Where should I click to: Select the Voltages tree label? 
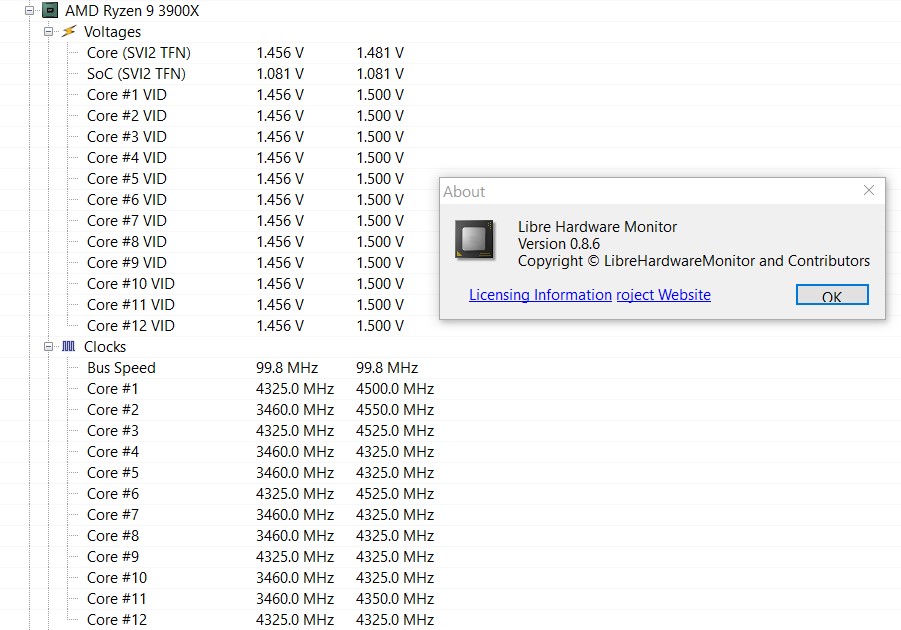(112, 32)
